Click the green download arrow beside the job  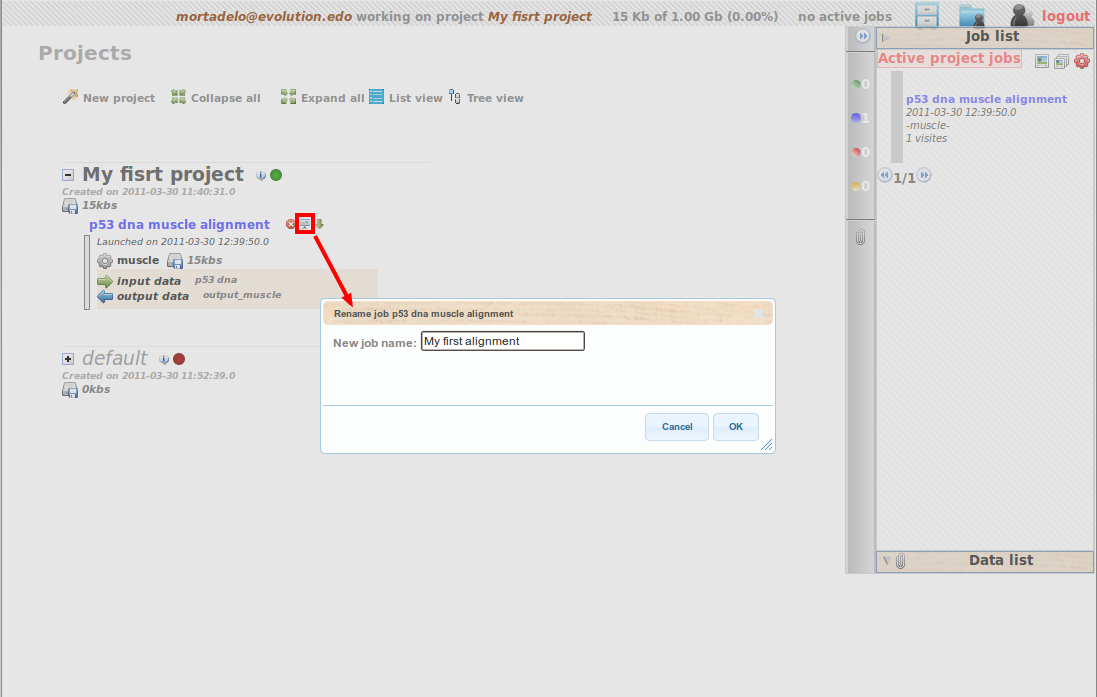click(320, 224)
